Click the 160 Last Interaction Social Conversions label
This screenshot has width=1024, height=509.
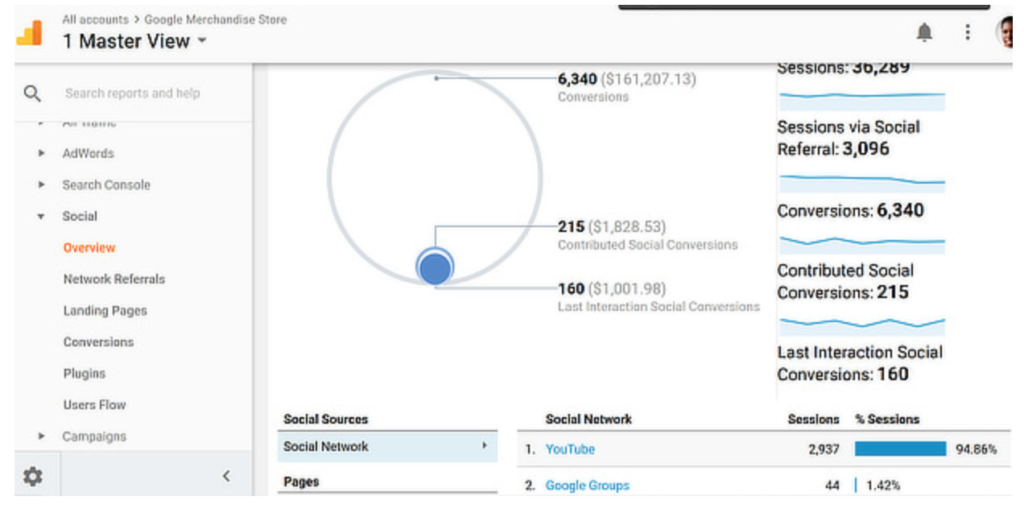(658, 297)
